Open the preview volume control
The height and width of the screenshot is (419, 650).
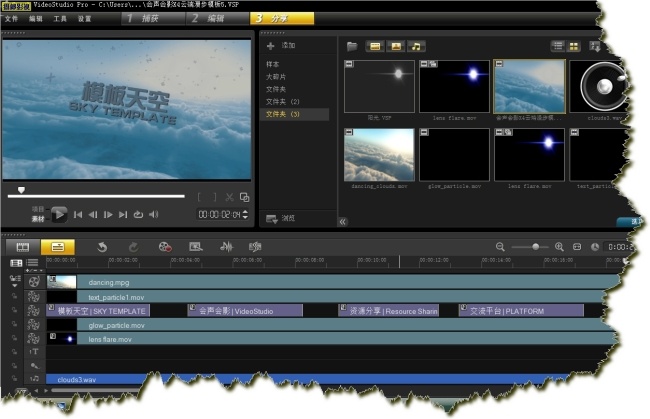tap(153, 214)
